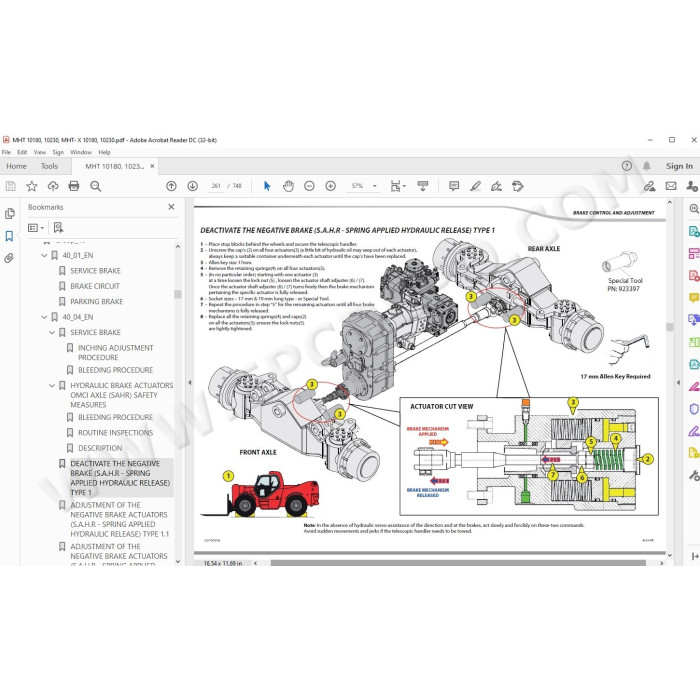Expand the right tools pane arrow
This screenshot has height=700, width=700.
[x=679, y=383]
